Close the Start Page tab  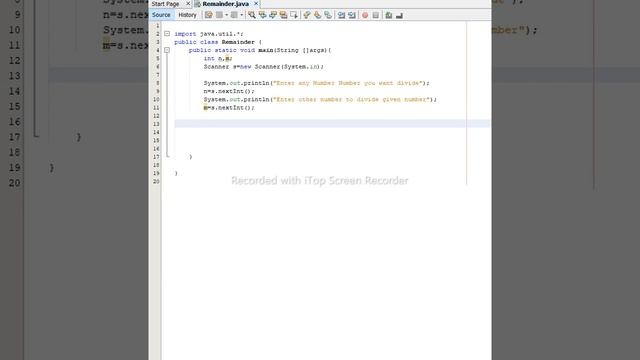tap(188, 4)
